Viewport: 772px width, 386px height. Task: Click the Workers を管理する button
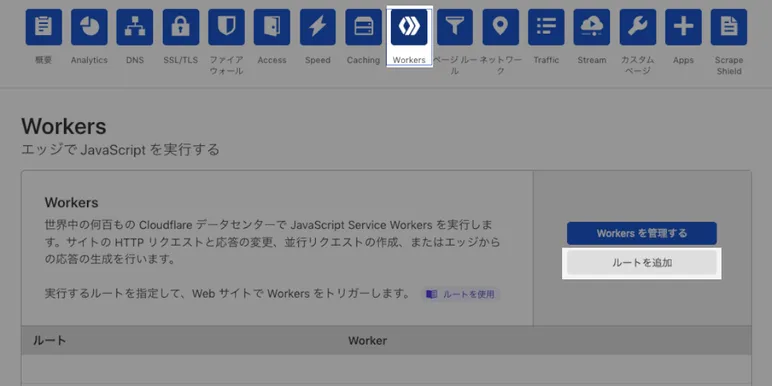642,233
